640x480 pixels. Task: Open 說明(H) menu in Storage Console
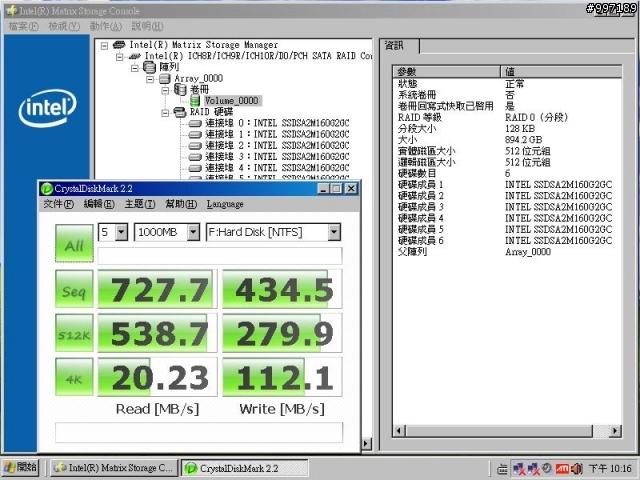coord(147,27)
